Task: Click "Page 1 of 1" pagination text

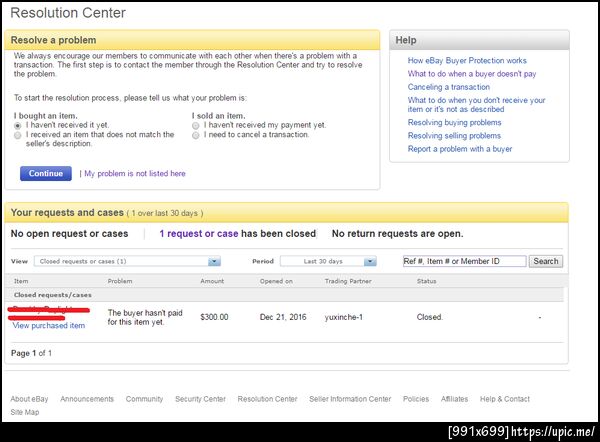Action: pos(31,353)
